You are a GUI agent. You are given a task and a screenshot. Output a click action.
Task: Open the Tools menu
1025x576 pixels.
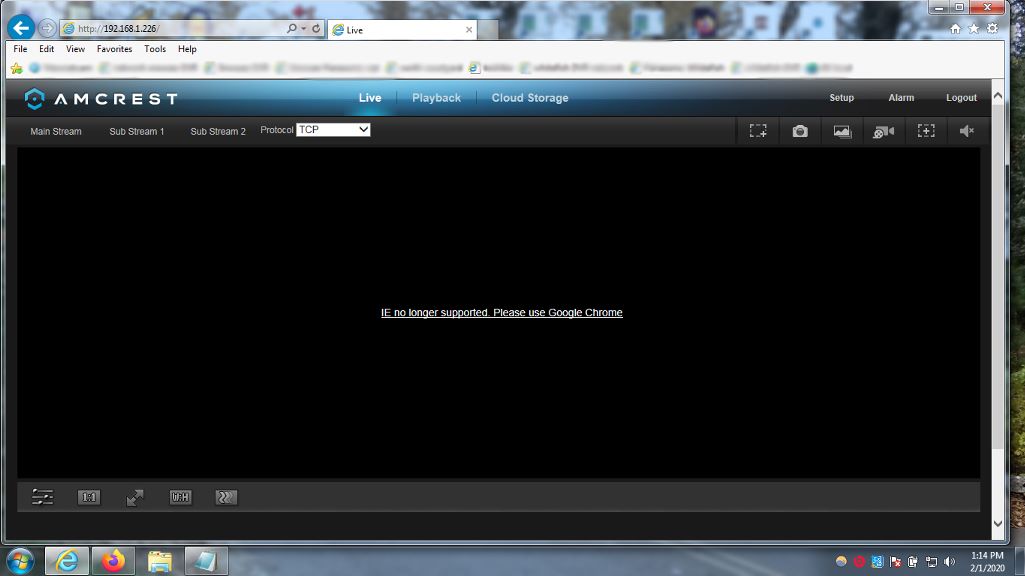155,49
